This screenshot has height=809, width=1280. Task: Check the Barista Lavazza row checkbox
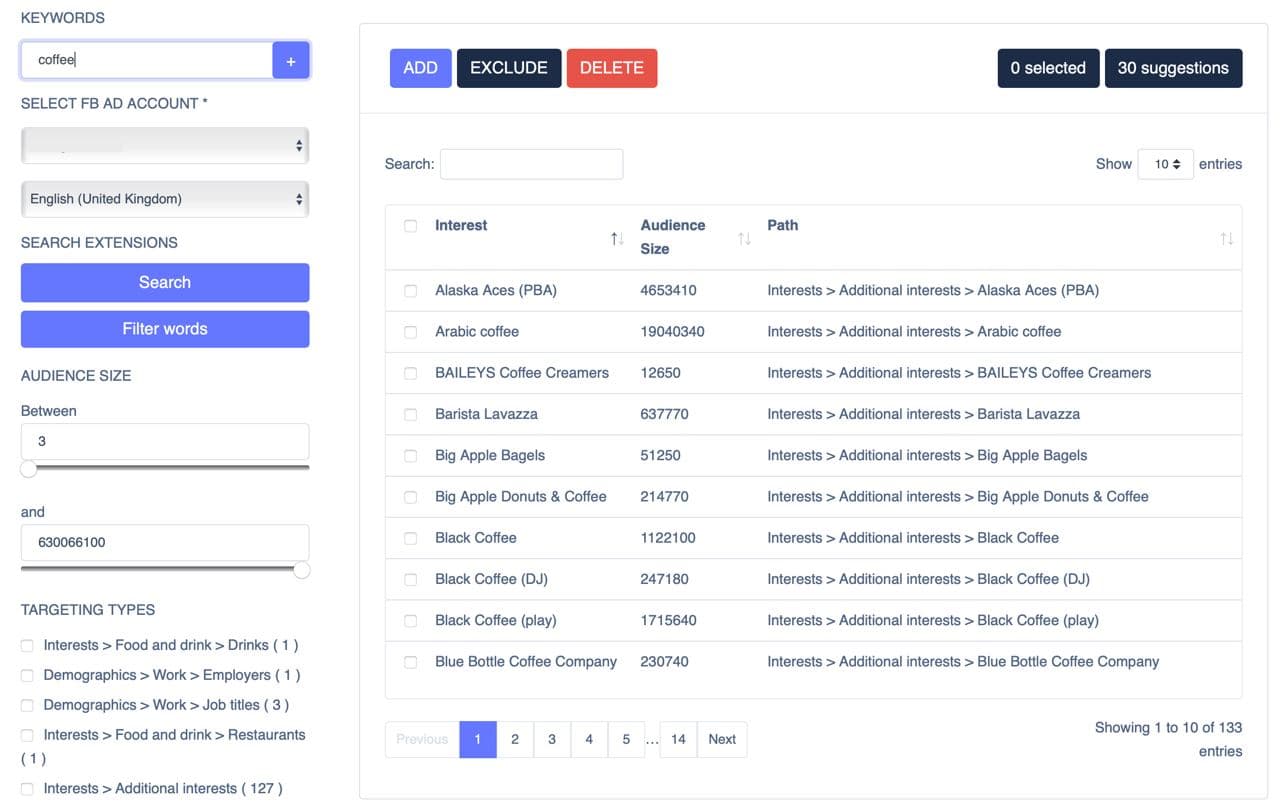click(410, 414)
